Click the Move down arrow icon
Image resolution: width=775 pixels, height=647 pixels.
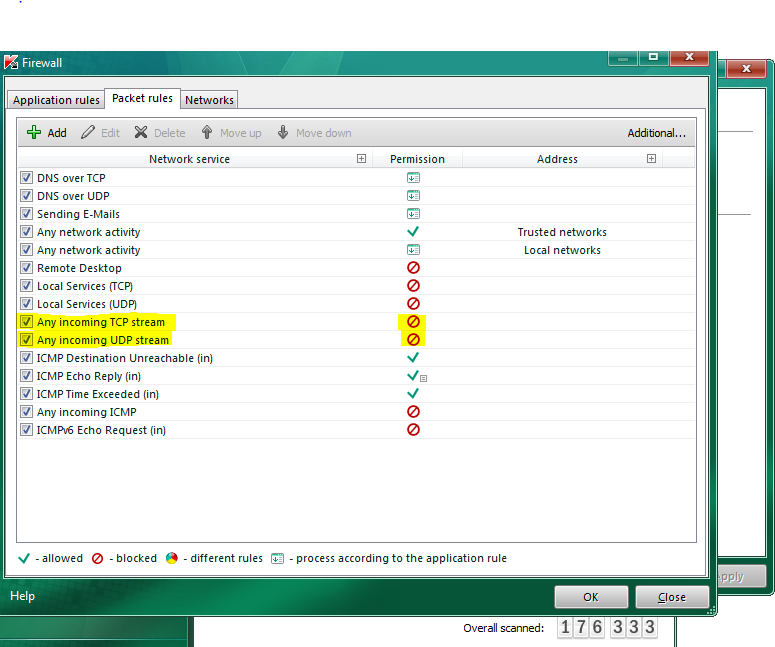point(283,132)
